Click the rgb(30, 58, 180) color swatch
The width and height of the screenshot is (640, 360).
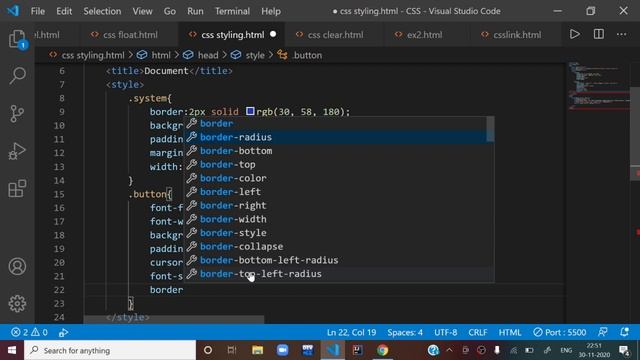[x=250, y=111]
